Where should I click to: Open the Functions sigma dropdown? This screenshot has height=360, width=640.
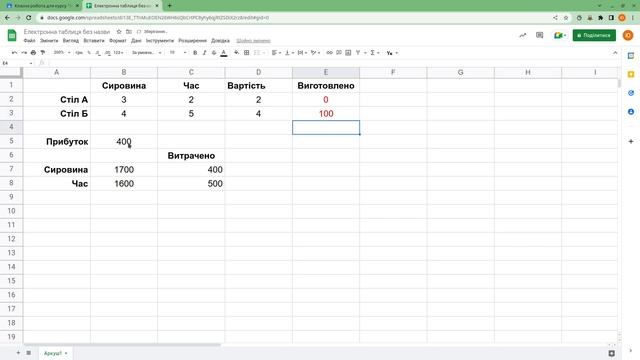click(375, 53)
